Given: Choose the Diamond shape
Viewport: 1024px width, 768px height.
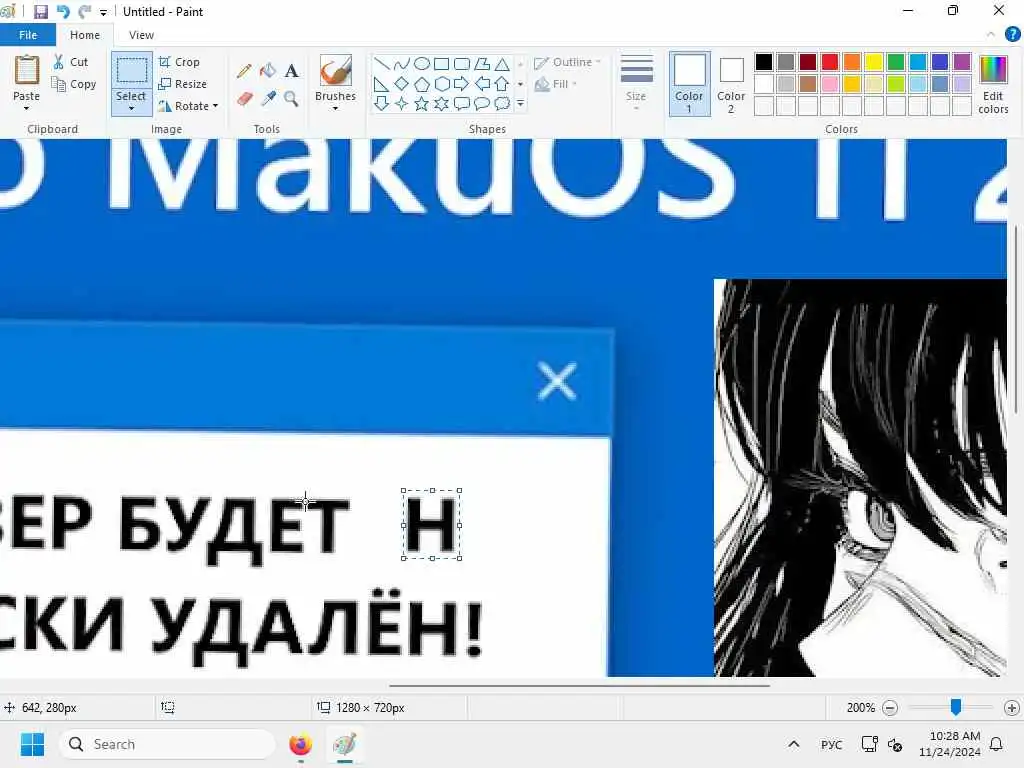Looking at the screenshot, I should [402, 84].
